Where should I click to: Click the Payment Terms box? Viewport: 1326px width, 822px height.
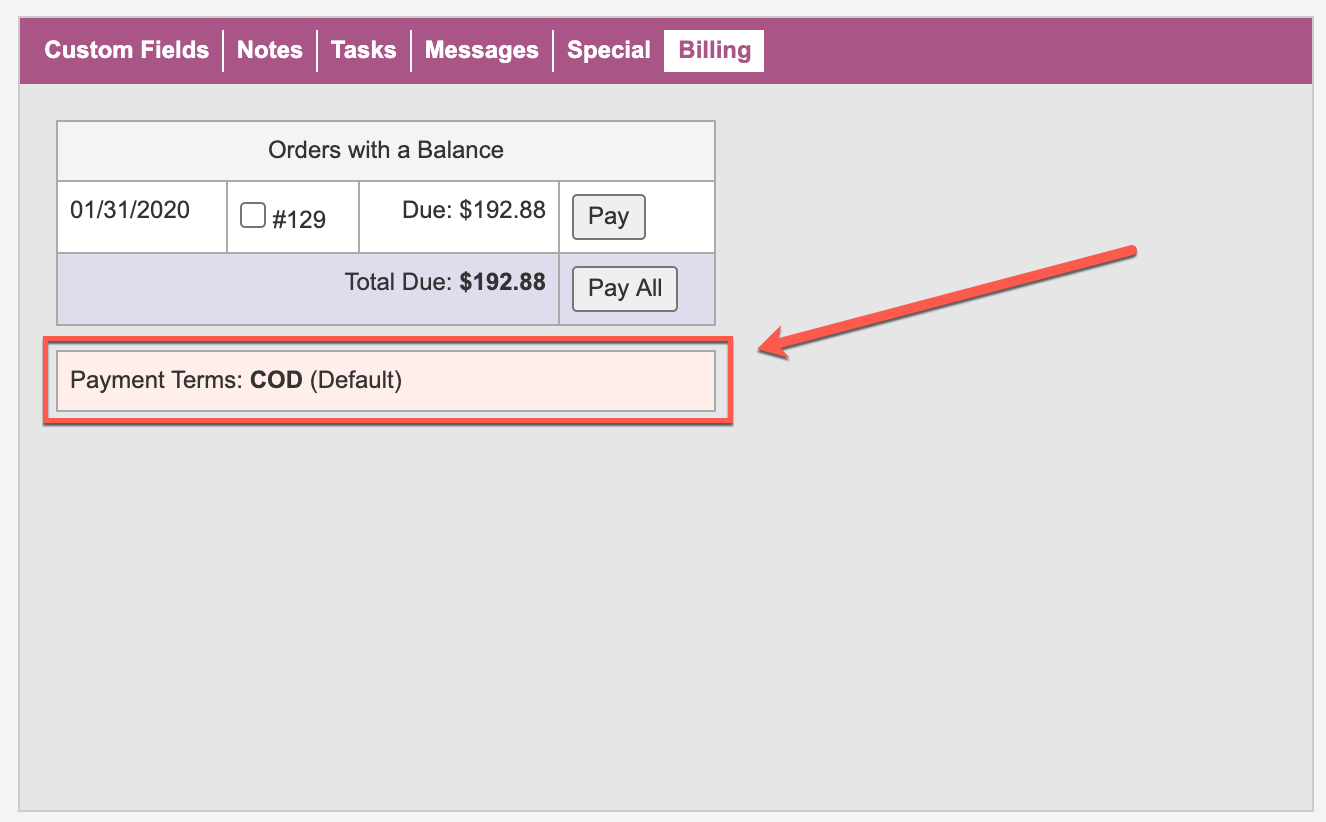click(x=386, y=381)
